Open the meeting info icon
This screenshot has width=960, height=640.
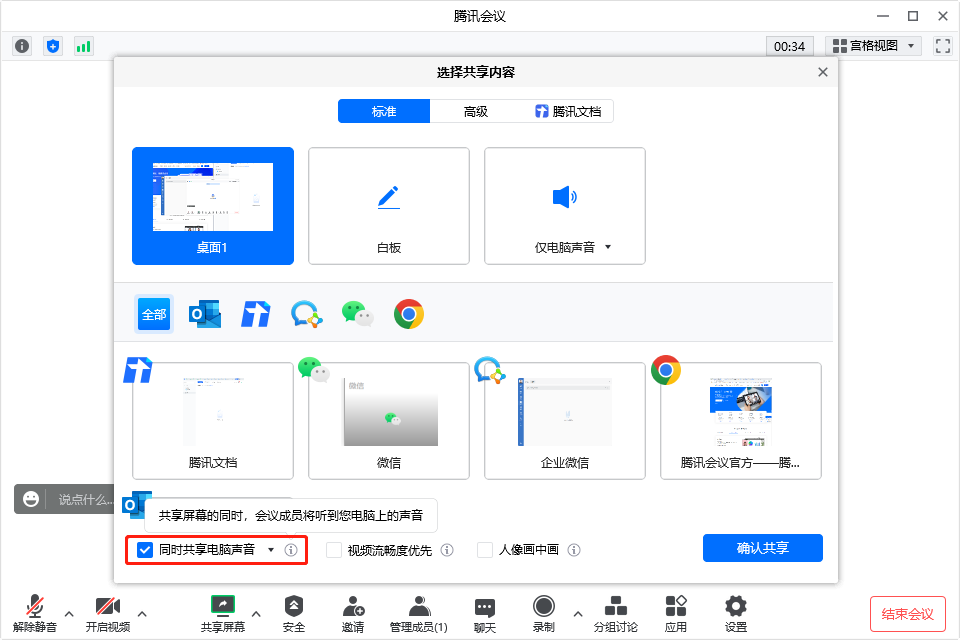click(x=22, y=46)
